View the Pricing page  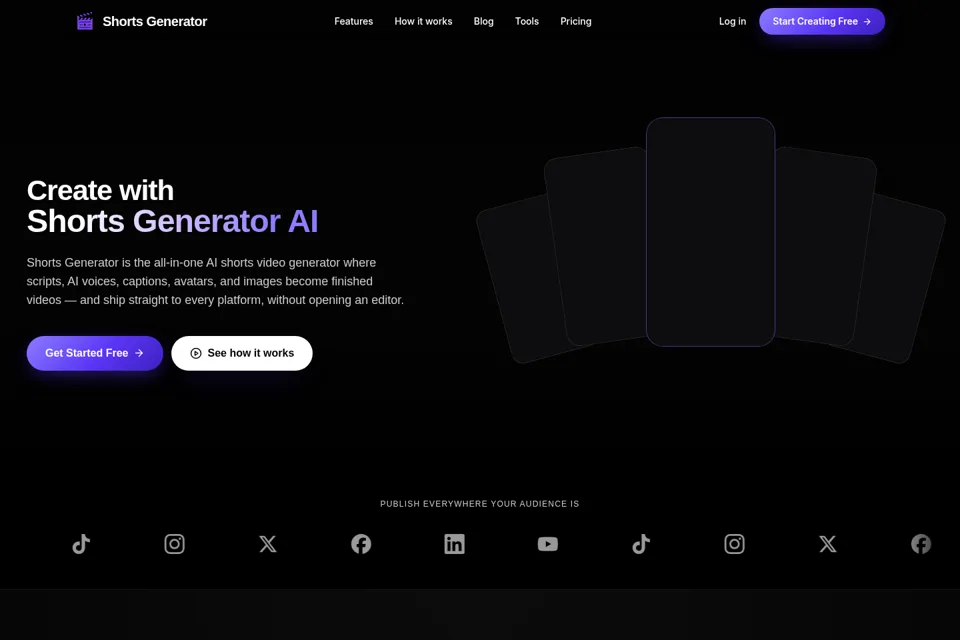click(x=576, y=21)
